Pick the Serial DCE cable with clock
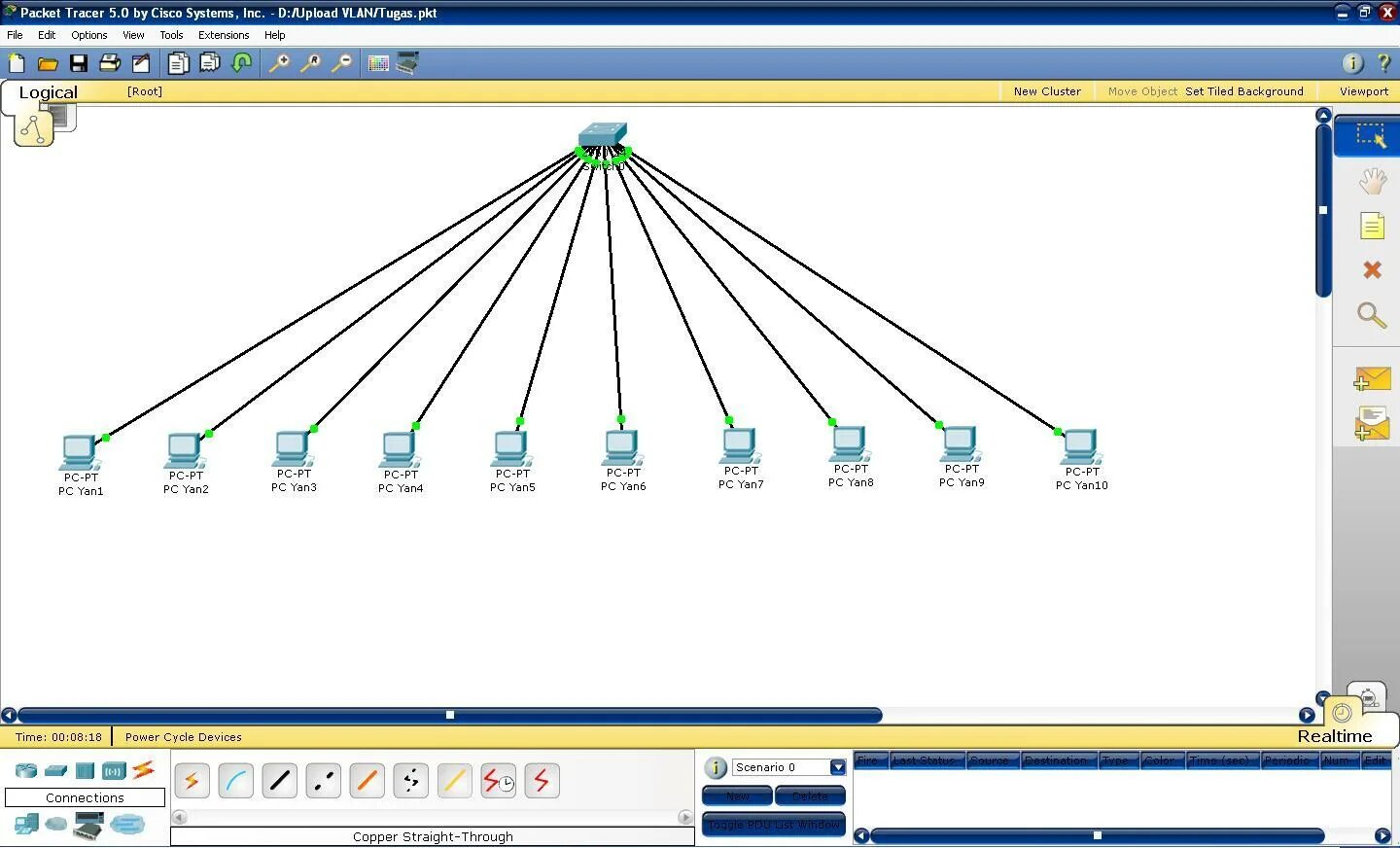 (499, 781)
